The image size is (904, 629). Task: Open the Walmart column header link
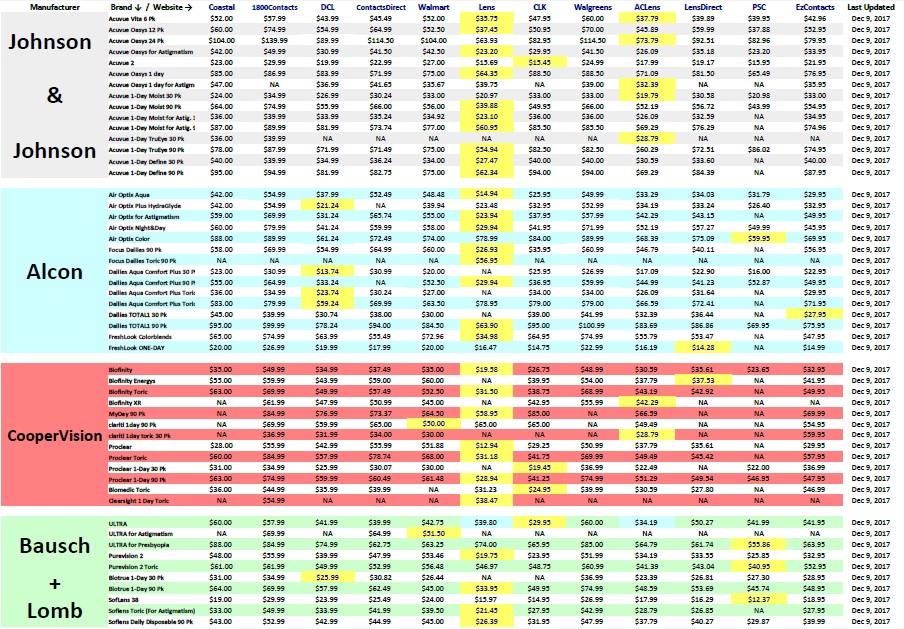point(434,7)
